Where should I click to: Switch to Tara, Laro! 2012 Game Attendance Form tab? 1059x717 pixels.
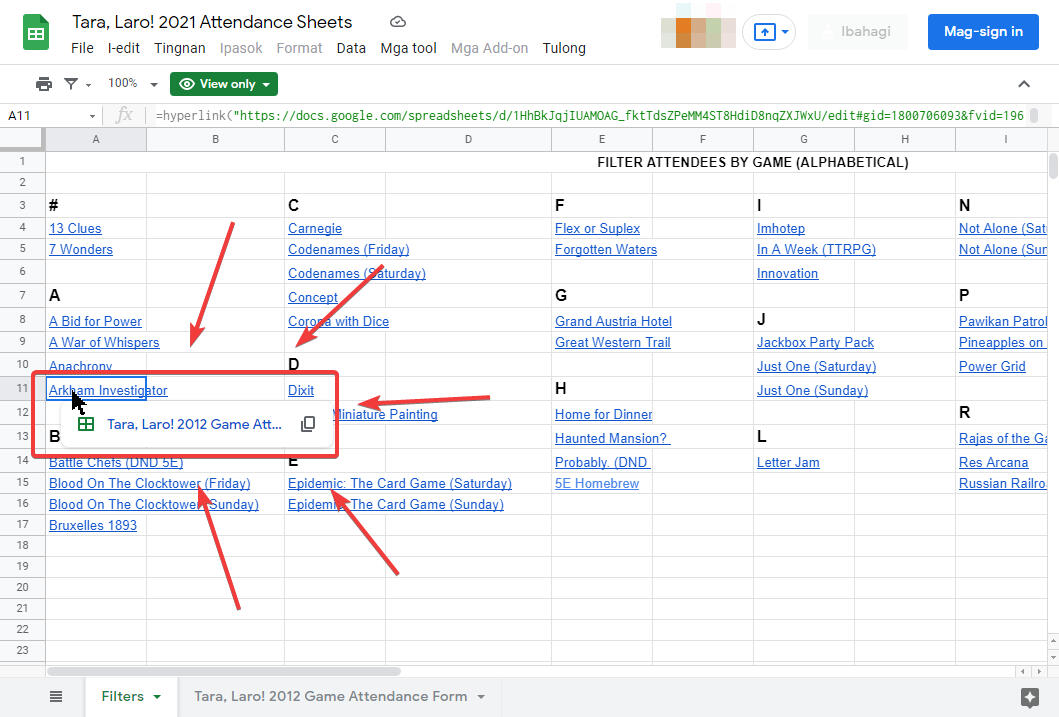pos(330,696)
